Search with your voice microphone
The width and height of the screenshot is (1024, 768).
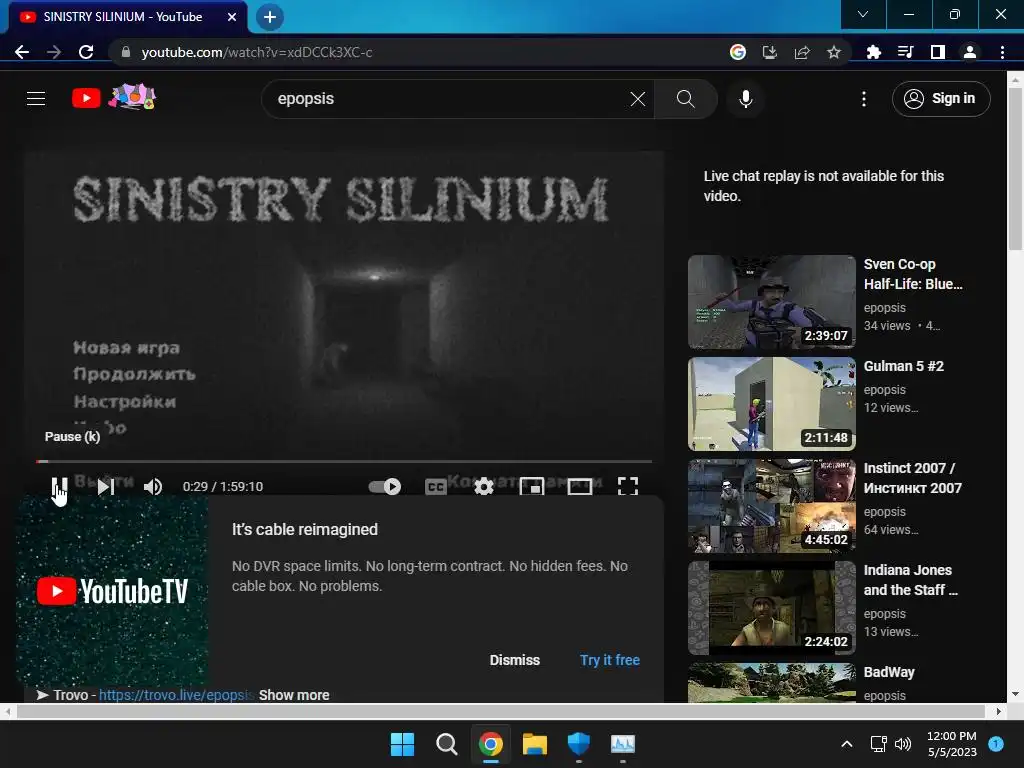746,99
